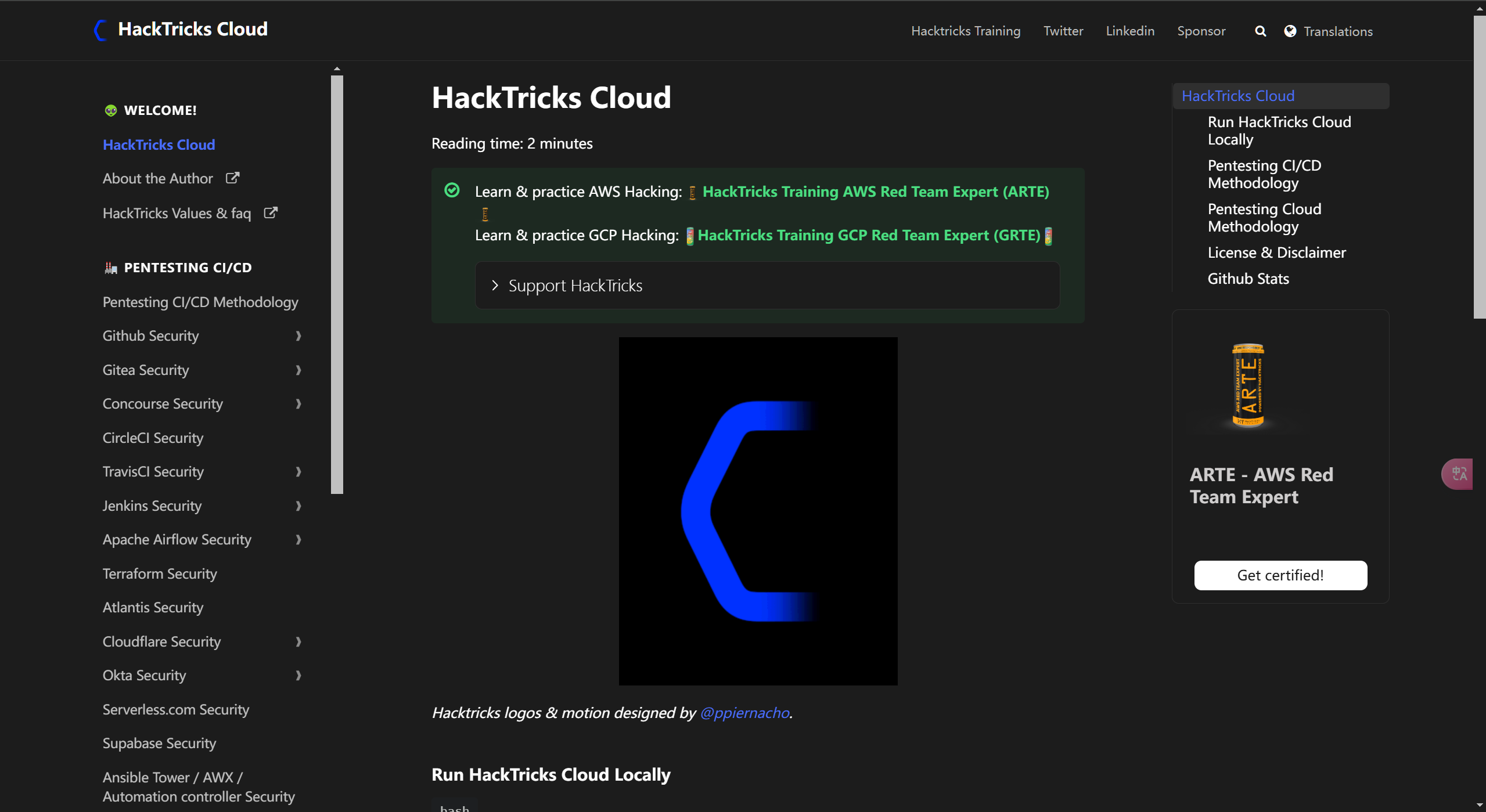Expand the Jenkins Security sidebar chevron

(298, 506)
